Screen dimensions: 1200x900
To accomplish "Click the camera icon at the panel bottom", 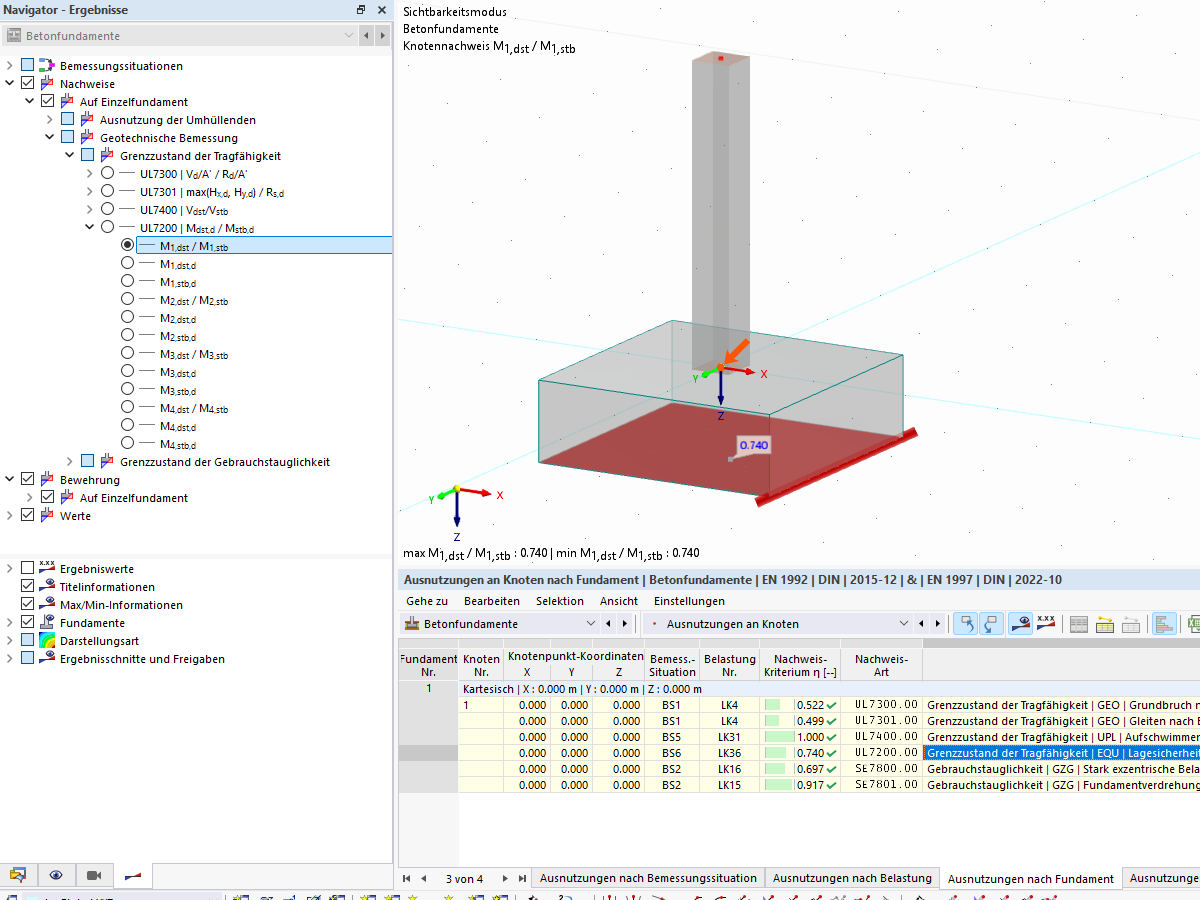I will 94,875.
